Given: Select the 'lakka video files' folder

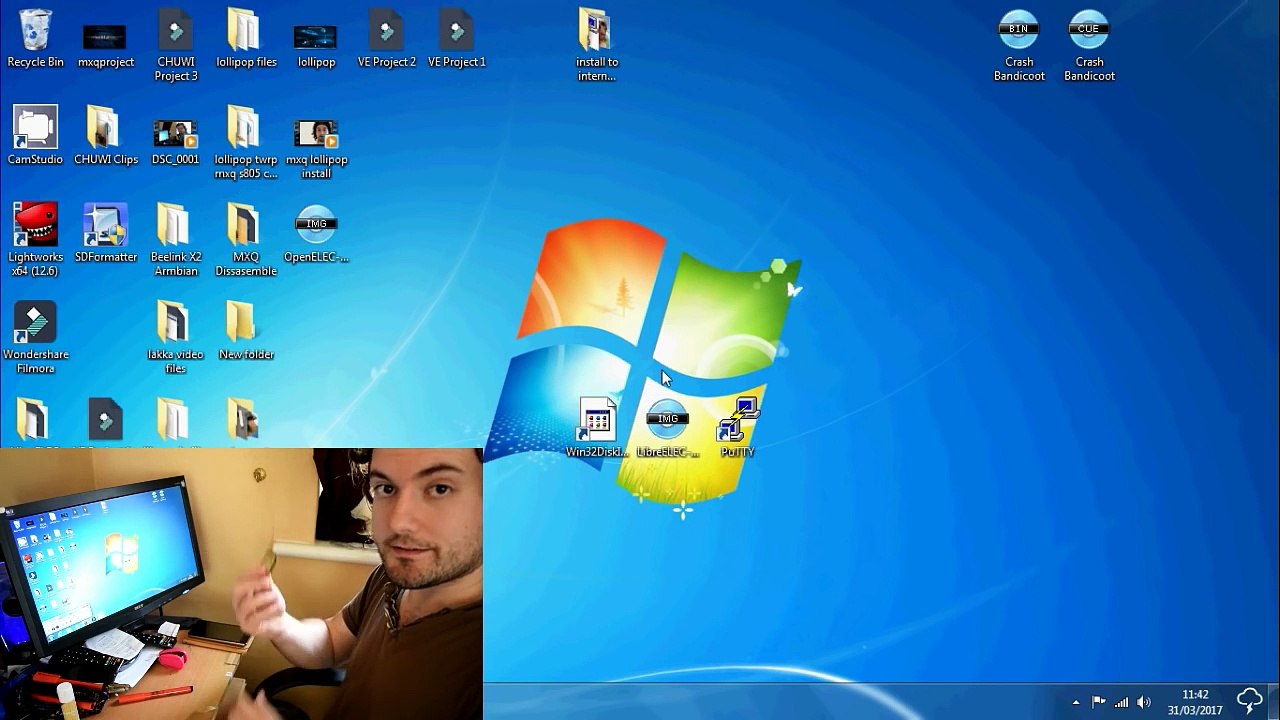Looking at the screenshot, I should 176,338.
